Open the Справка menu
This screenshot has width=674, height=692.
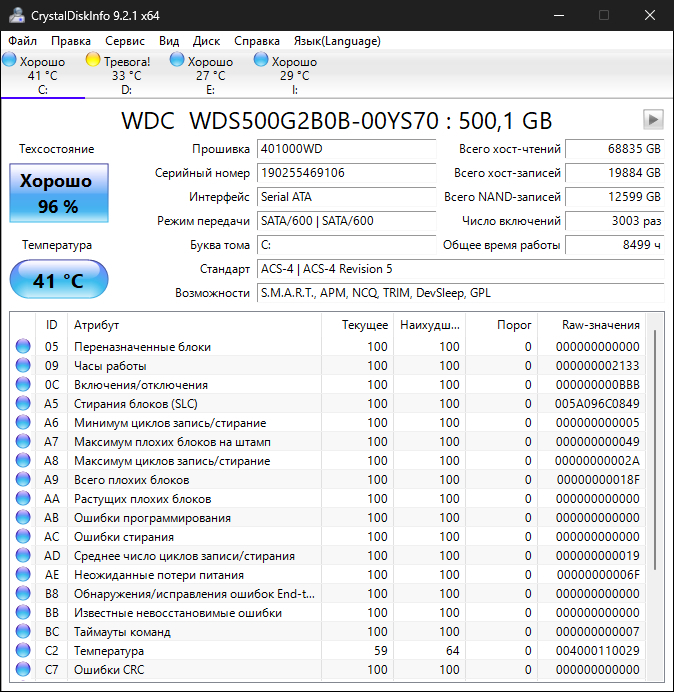pyautogui.click(x=257, y=41)
